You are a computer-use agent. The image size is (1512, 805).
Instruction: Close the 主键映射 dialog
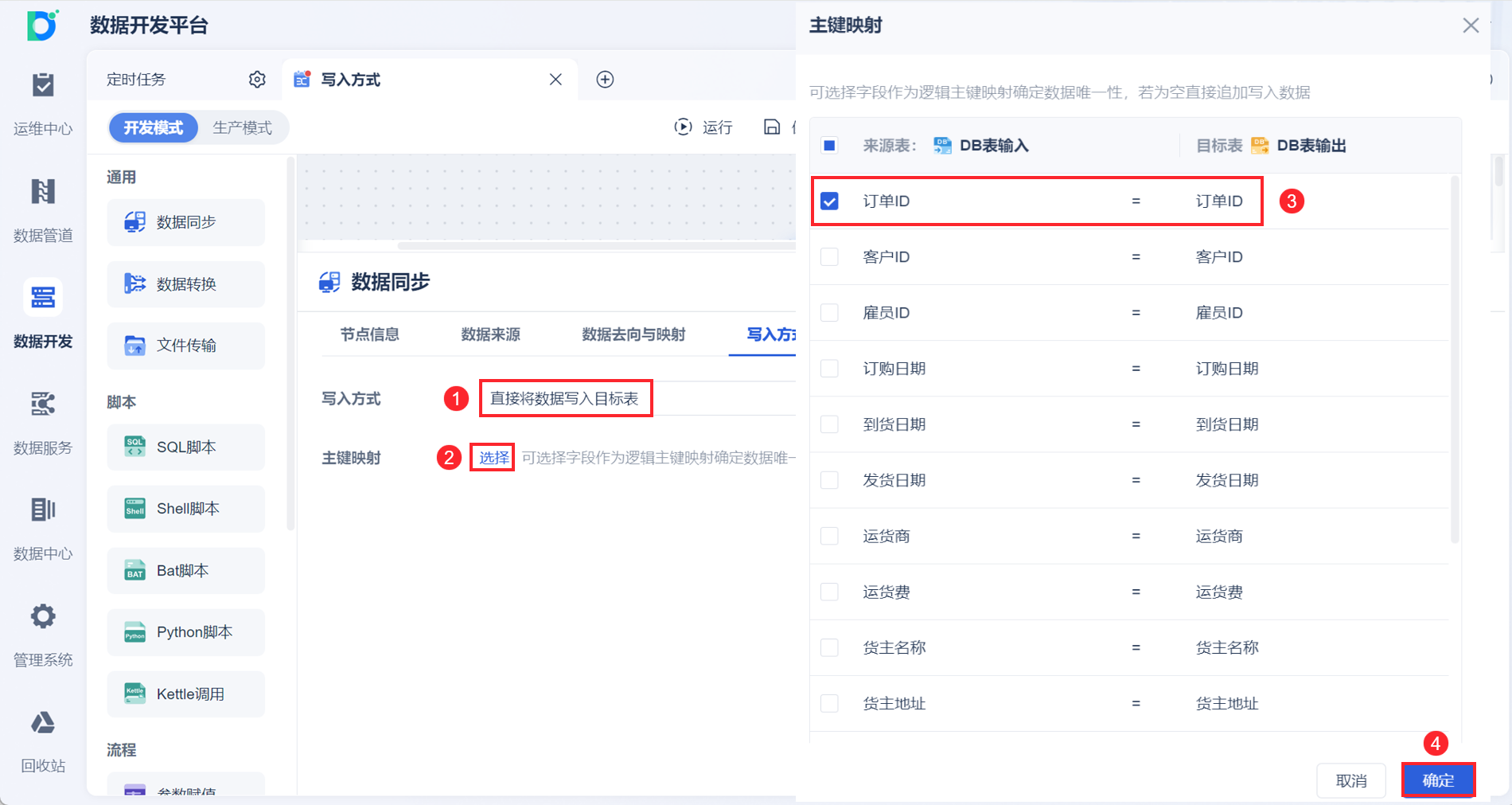[1471, 25]
